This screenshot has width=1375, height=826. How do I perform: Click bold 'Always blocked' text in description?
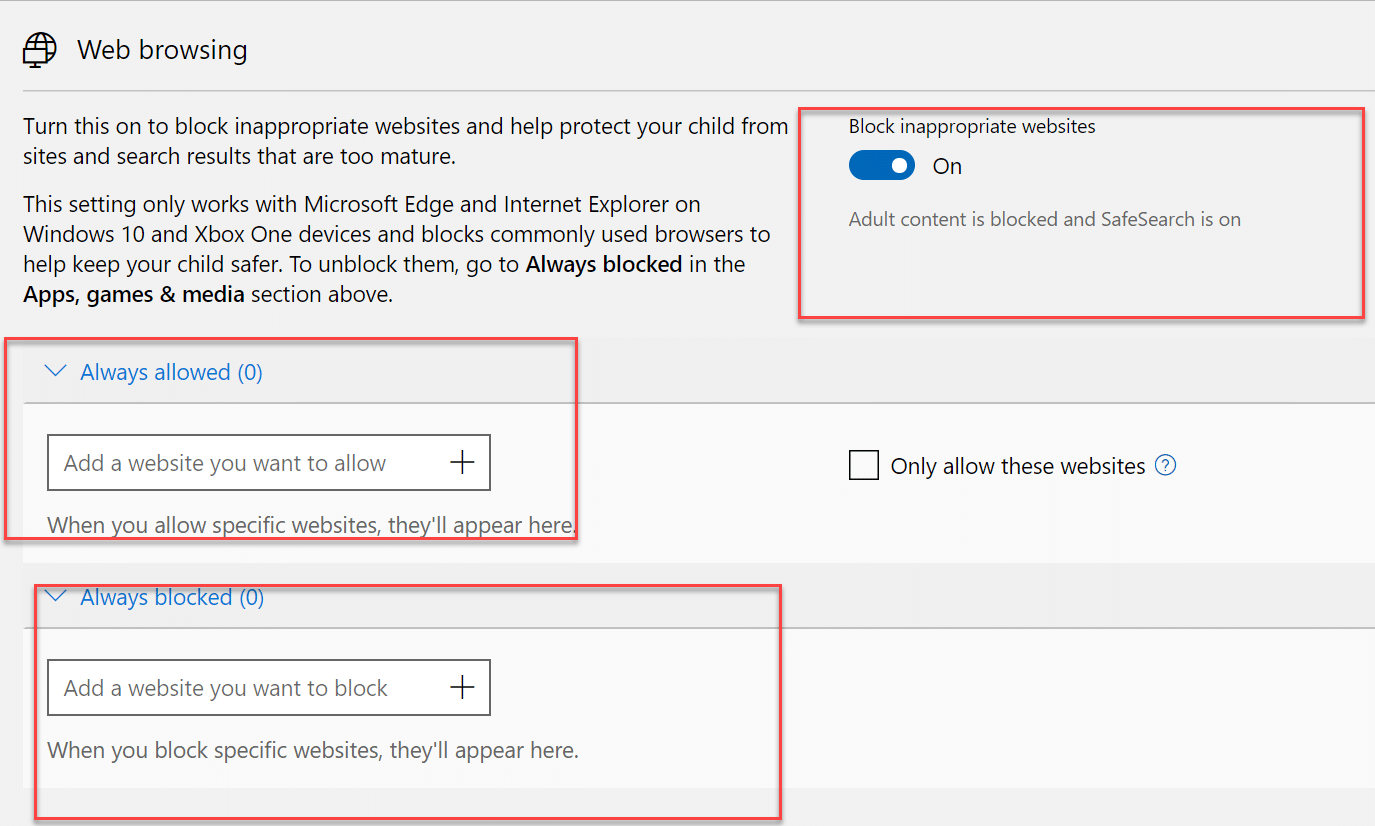click(603, 265)
